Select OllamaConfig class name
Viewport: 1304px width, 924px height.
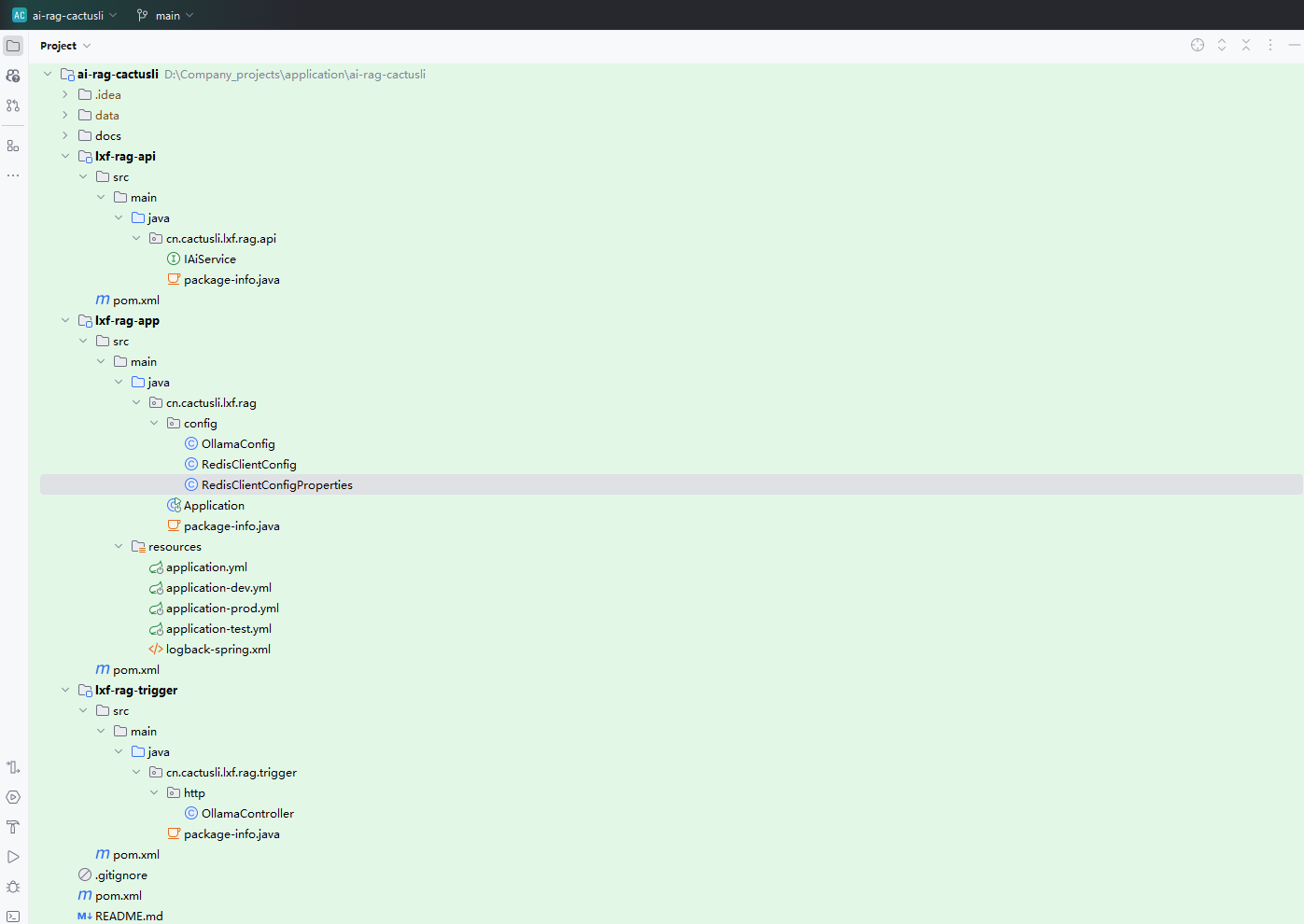coord(238,443)
